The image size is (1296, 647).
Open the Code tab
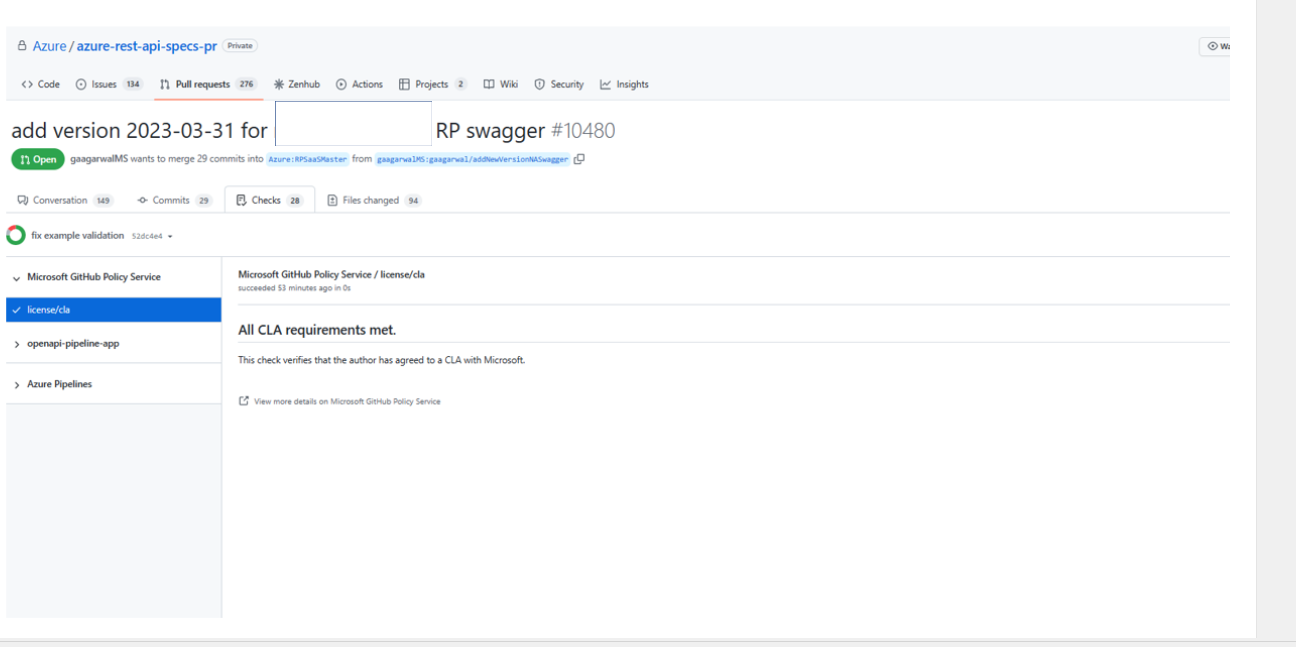40,84
